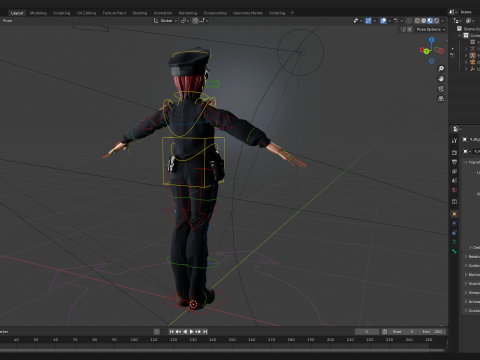Image resolution: width=480 pixels, height=360 pixels.
Task: Go to the Texture Paint workspace
Action: (x=114, y=13)
